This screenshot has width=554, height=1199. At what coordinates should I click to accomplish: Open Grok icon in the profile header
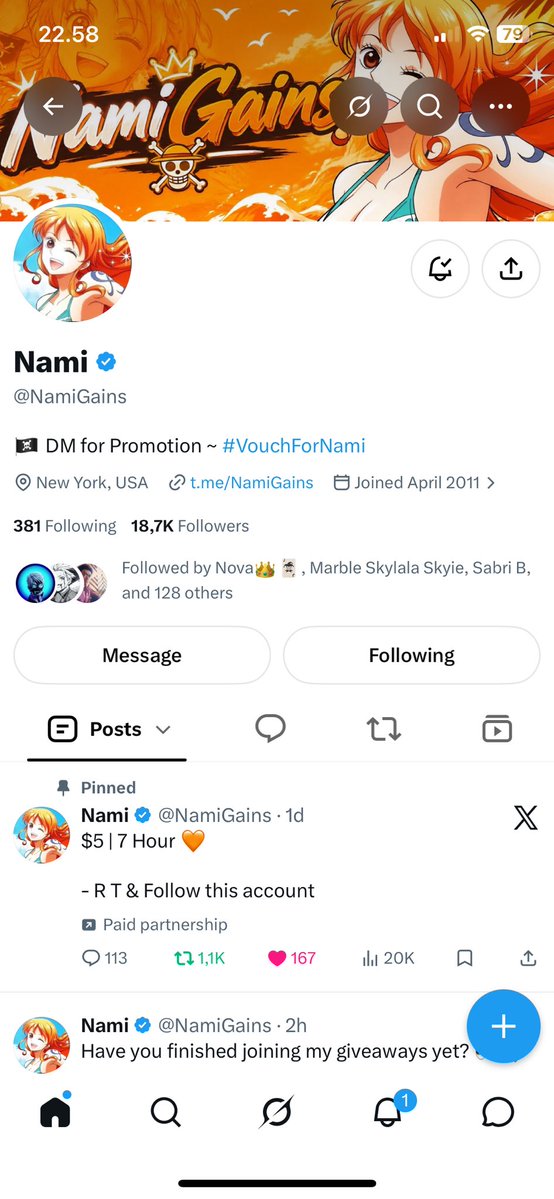pyautogui.click(x=359, y=106)
